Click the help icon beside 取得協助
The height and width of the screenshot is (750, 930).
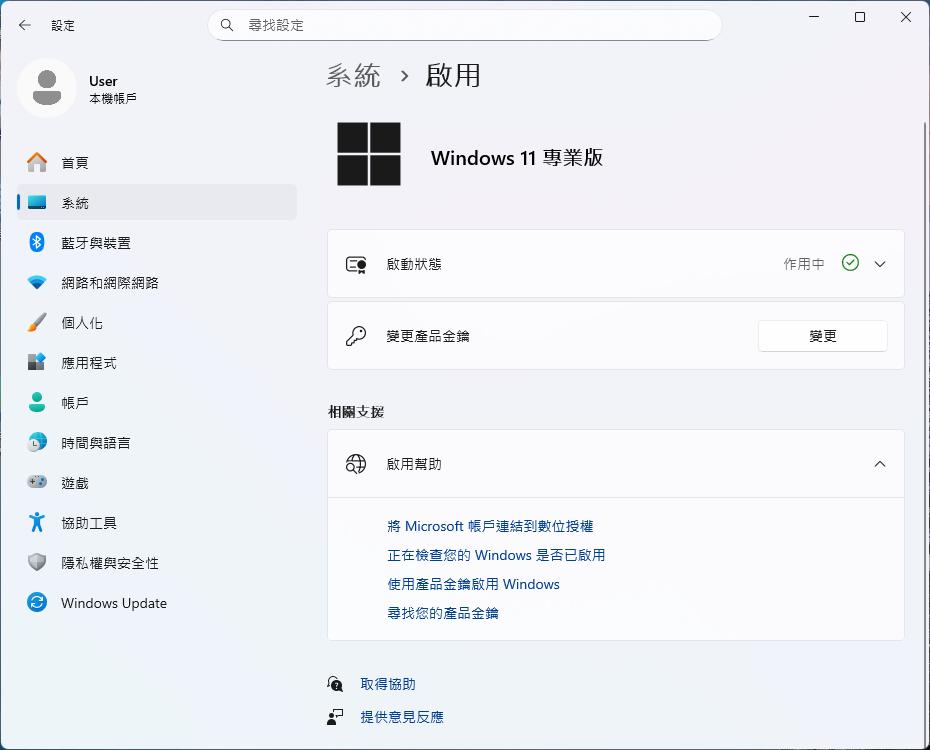click(335, 684)
